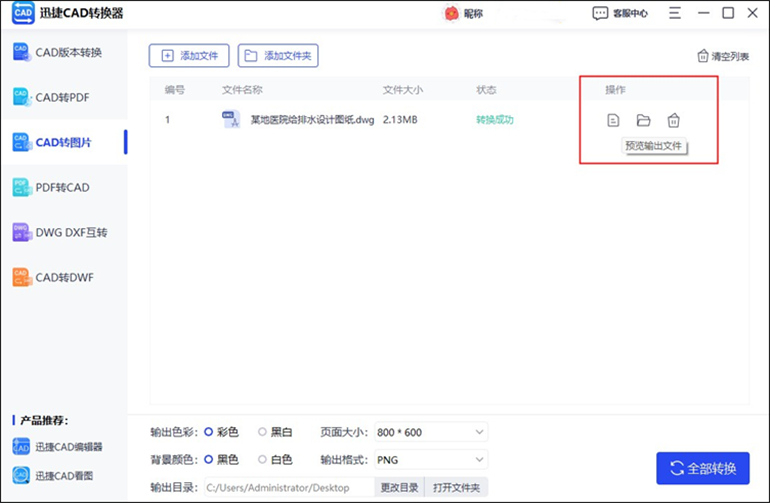Click the user avatar icon
This screenshot has width=770, height=503.
[451, 14]
